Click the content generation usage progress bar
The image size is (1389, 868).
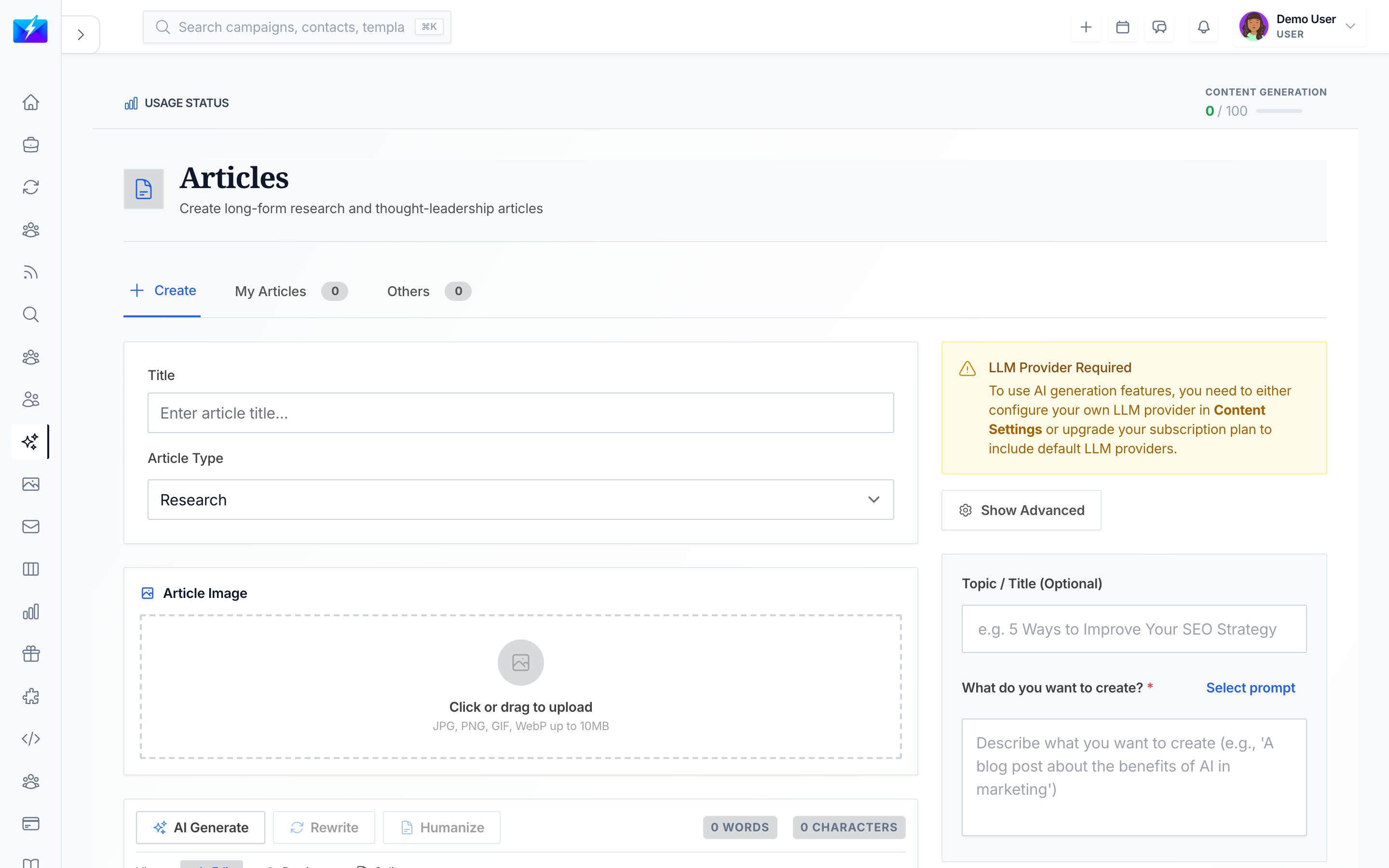pyautogui.click(x=1279, y=111)
